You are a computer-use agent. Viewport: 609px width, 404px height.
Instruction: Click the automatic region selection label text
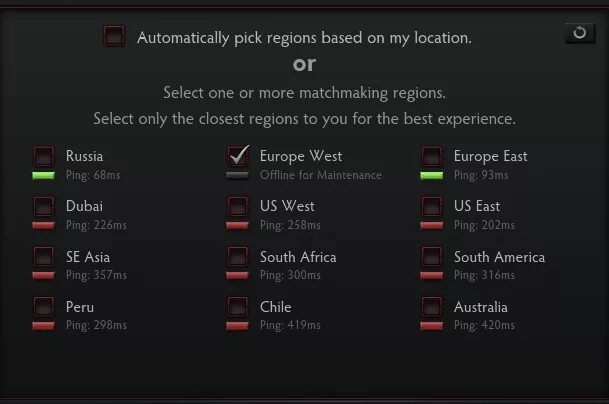click(304, 38)
